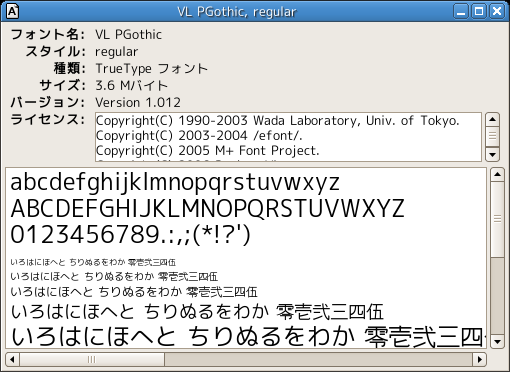Click the font name value VL PGothic
Screen dimensions: 510x372
128,35
